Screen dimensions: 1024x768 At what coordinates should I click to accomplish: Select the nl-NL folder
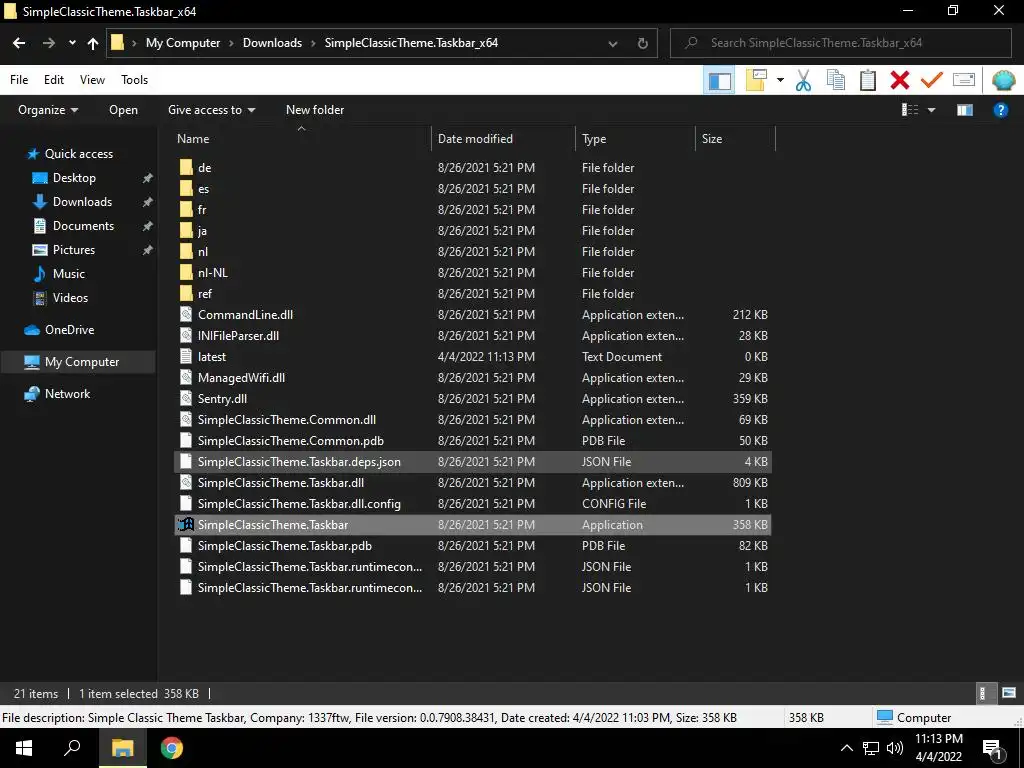click(212, 273)
